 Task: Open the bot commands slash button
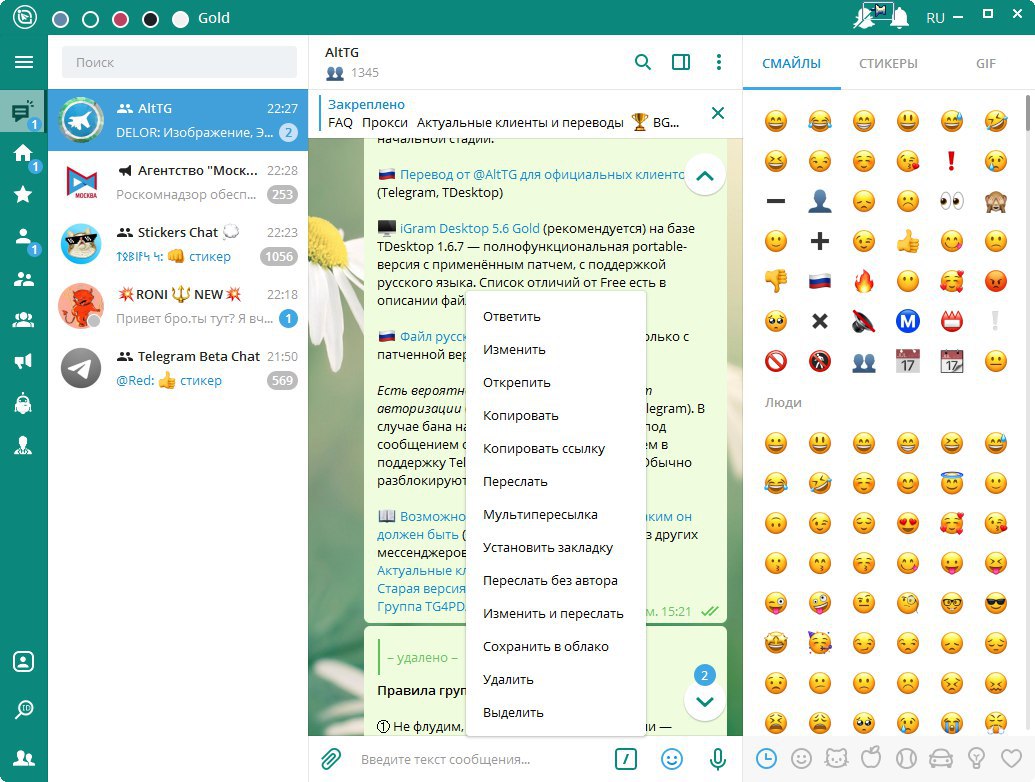point(626,759)
